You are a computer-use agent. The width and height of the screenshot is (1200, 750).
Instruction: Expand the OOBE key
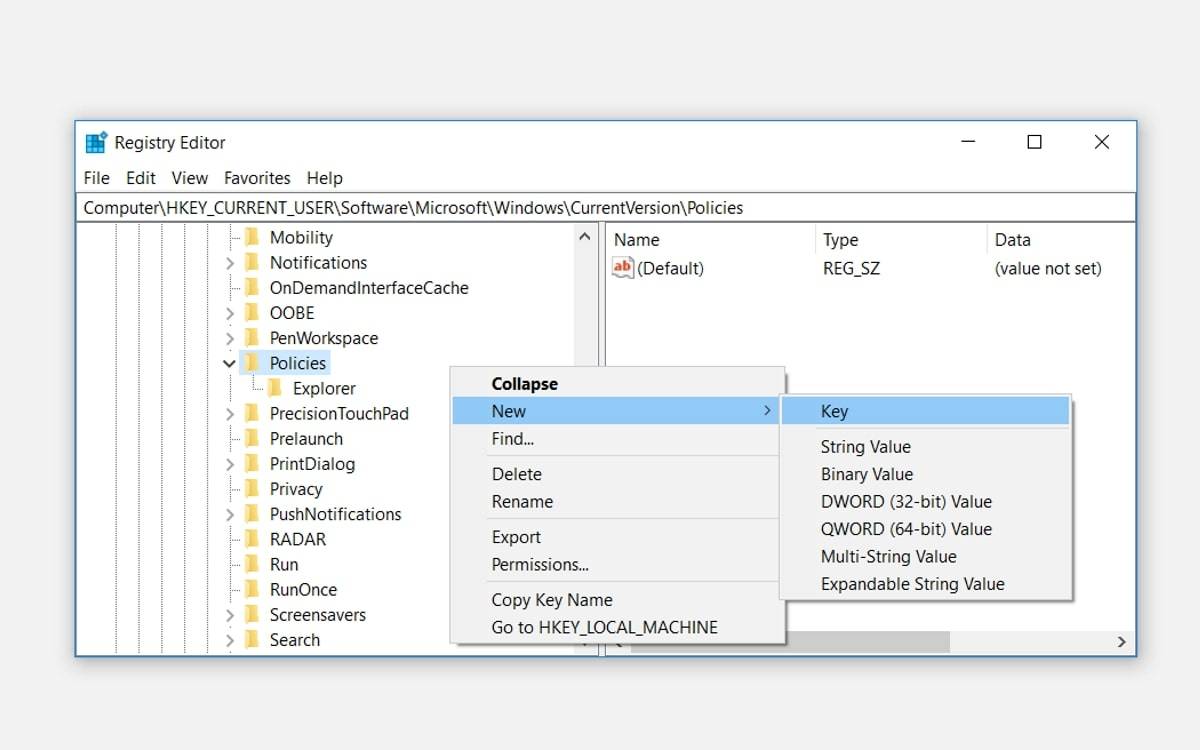[x=229, y=312]
